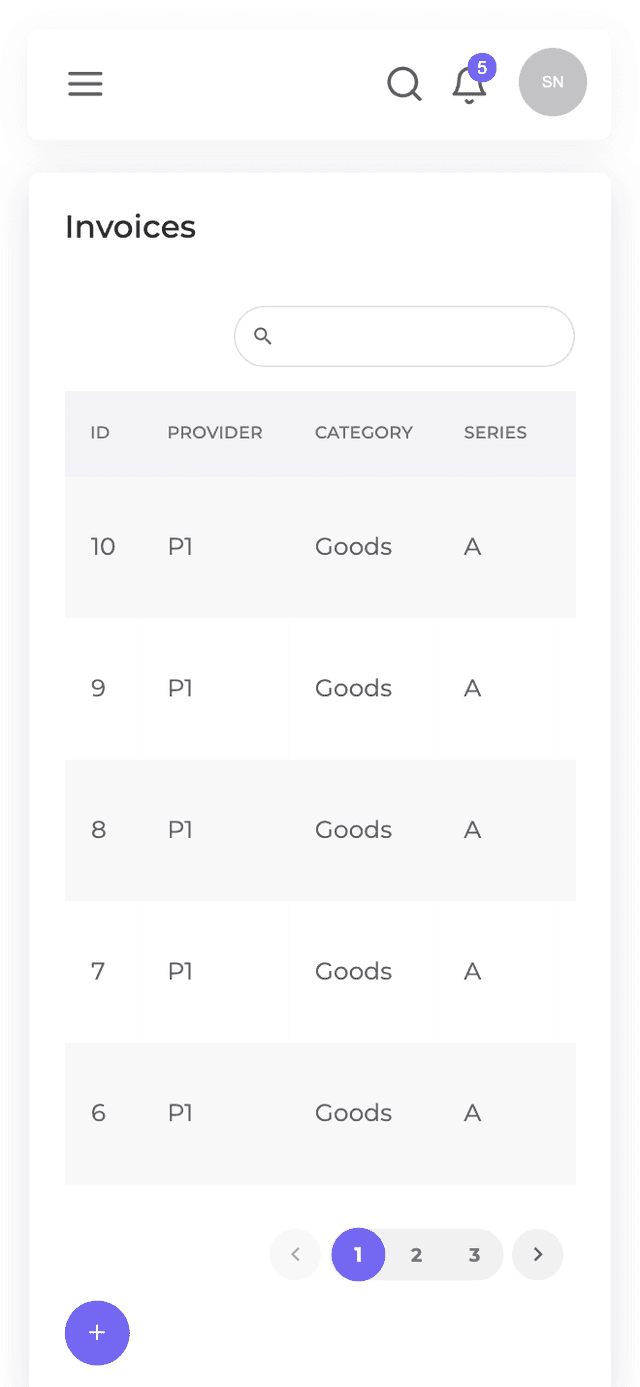Image resolution: width=640 pixels, height=1387 pixels.
Task: Click the search magnifier icon in header
Action: coord(404,84)
